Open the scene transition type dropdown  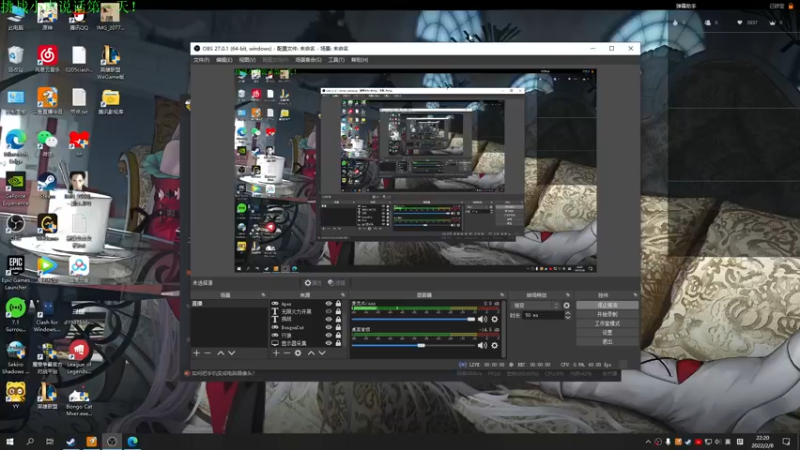click(x=536, y=305)
